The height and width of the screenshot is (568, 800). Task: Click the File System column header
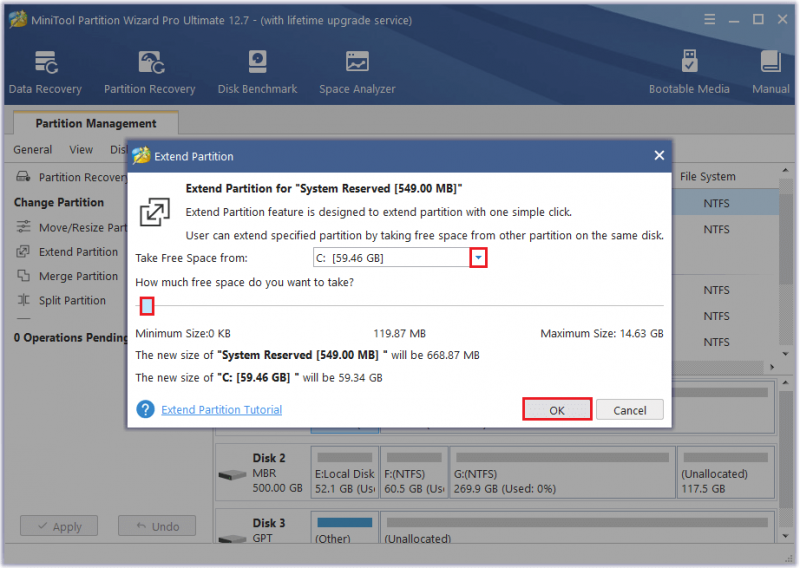click(x=708, y=177)
